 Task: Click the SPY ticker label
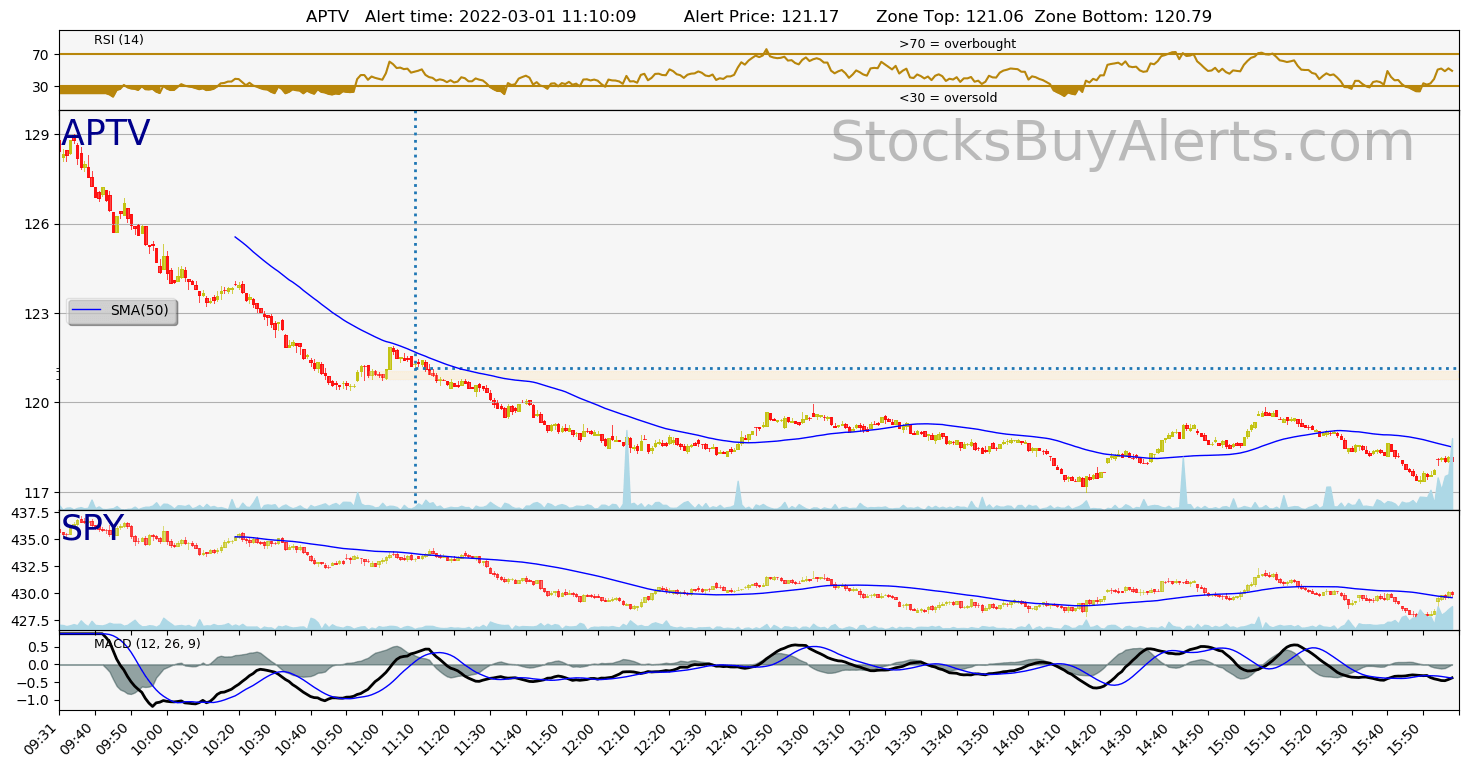(x=92, y=528)
